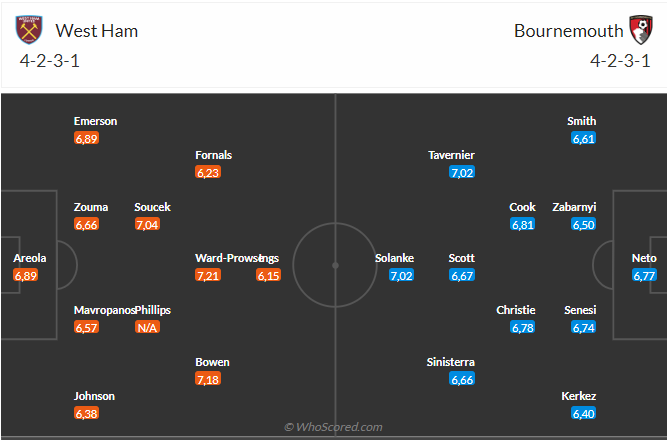The height and width of the screenshot is (440, 667).
Task: Select player name Soucek
Action: click(x=152, y=207)
